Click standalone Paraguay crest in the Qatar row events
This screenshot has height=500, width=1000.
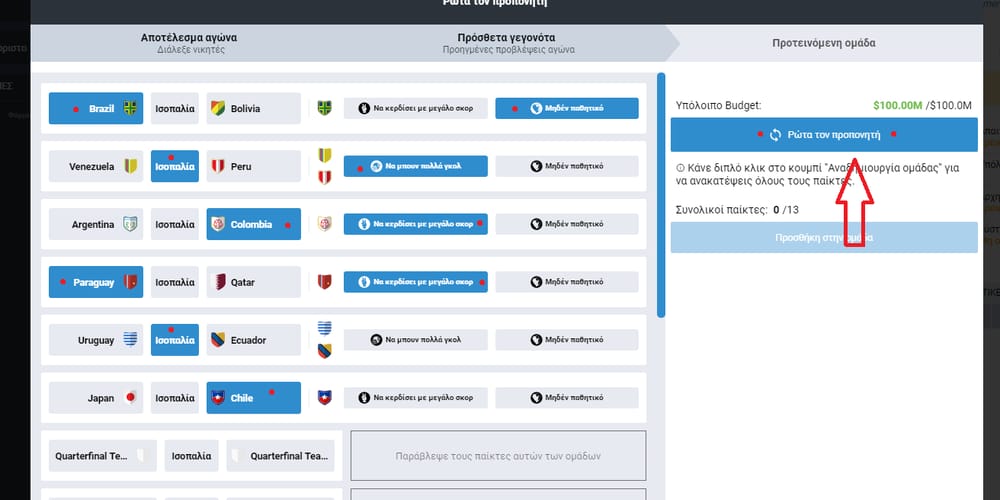click(325, 282)
